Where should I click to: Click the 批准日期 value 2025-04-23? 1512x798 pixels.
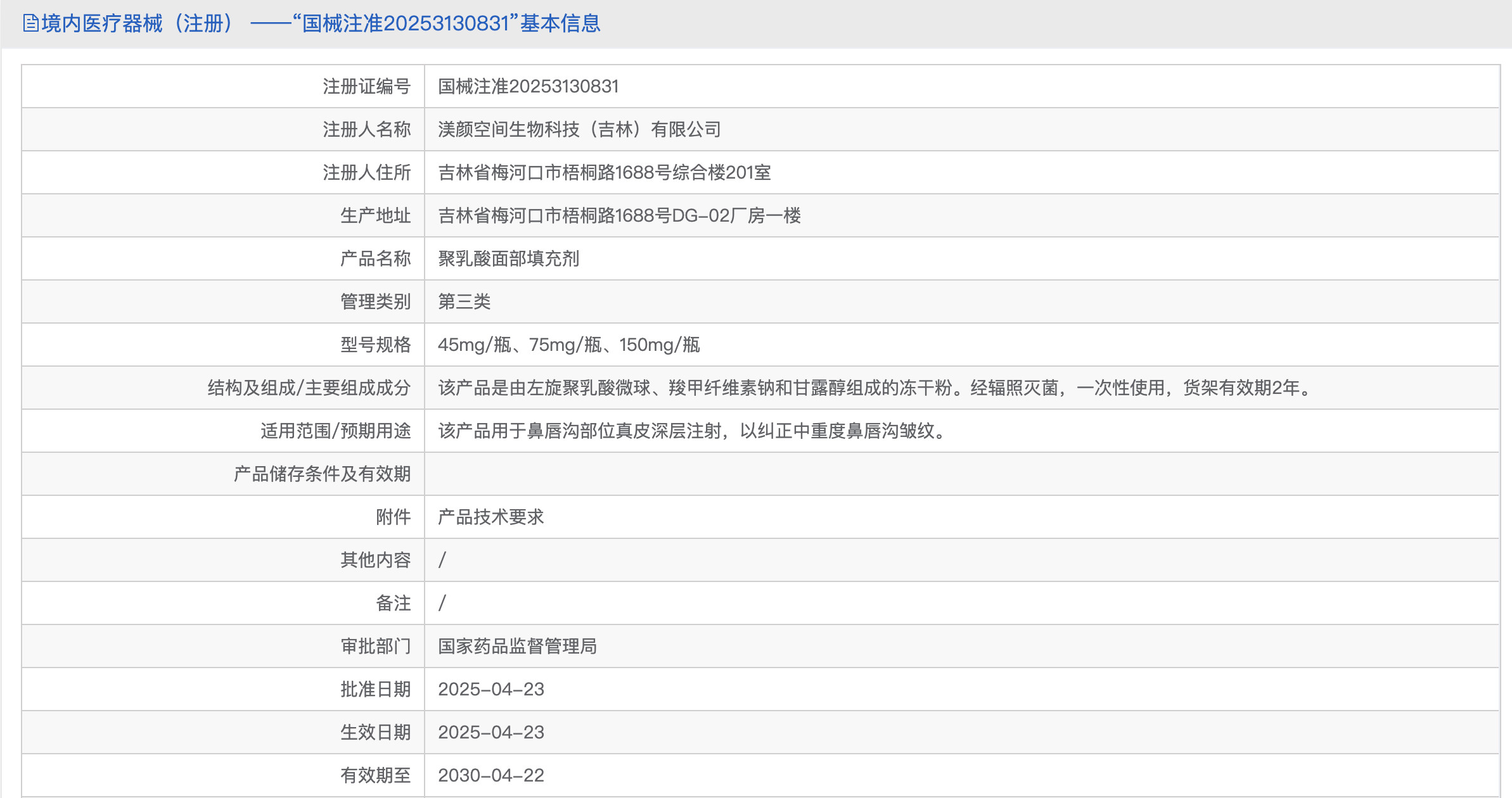(490, 689)
